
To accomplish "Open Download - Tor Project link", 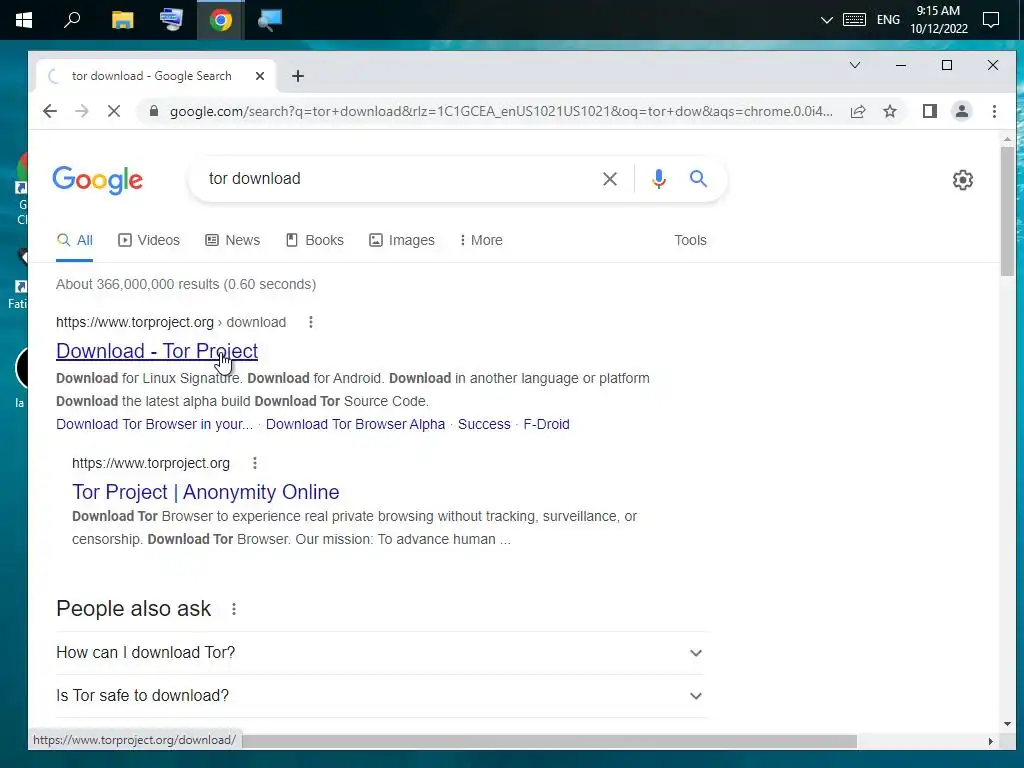I will 157,351.
